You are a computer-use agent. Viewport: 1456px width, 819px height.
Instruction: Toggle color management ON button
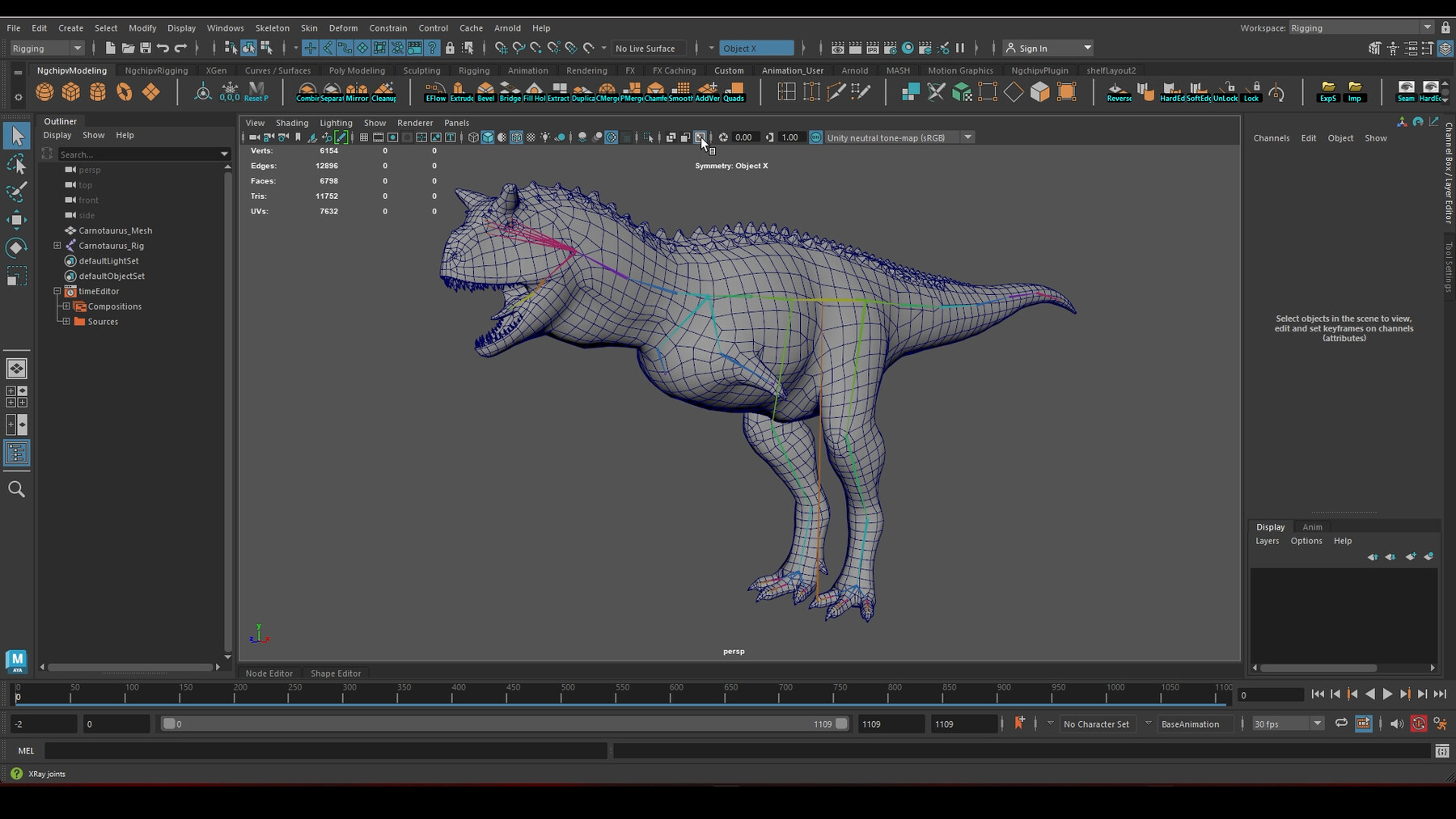tap(815, 137)
